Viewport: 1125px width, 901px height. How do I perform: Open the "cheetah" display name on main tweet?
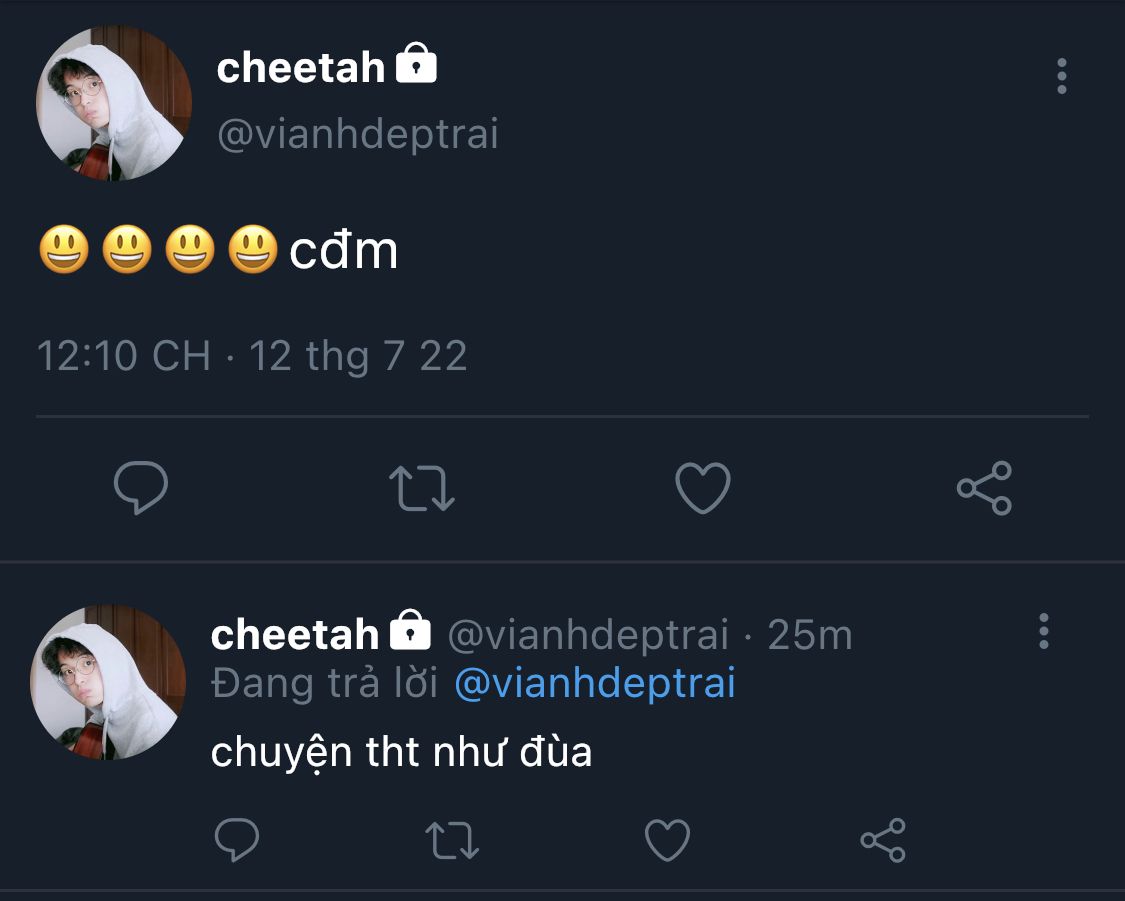click(x=300, y=68)
